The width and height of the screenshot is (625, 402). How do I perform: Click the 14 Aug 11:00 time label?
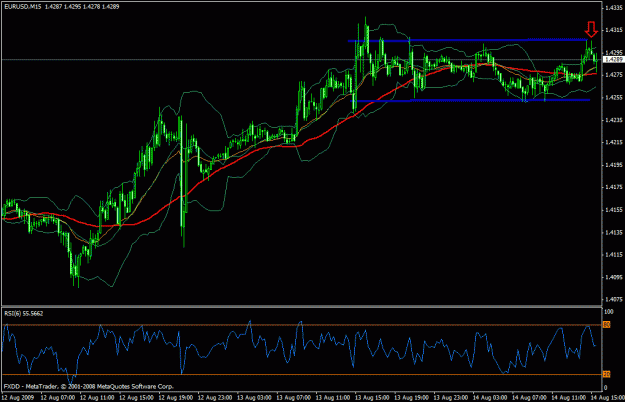tap(568, 398)
